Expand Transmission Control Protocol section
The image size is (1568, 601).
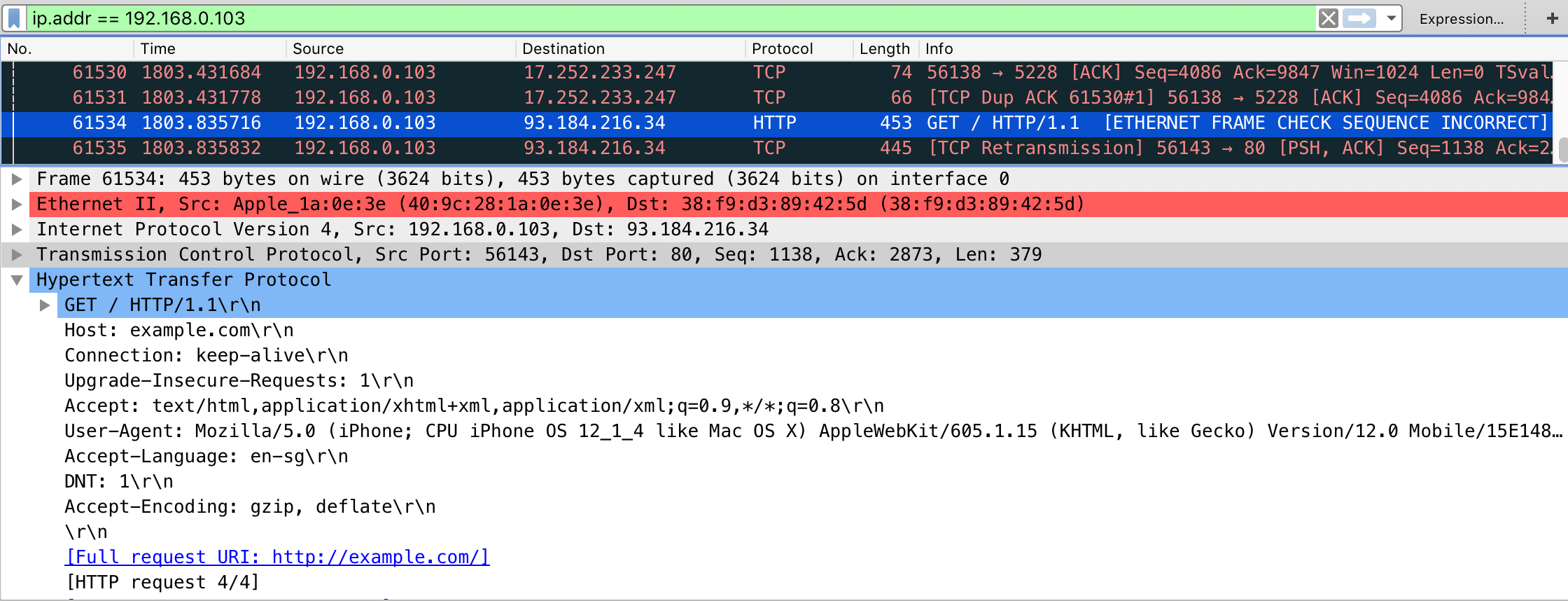click(x=17, y=255)
